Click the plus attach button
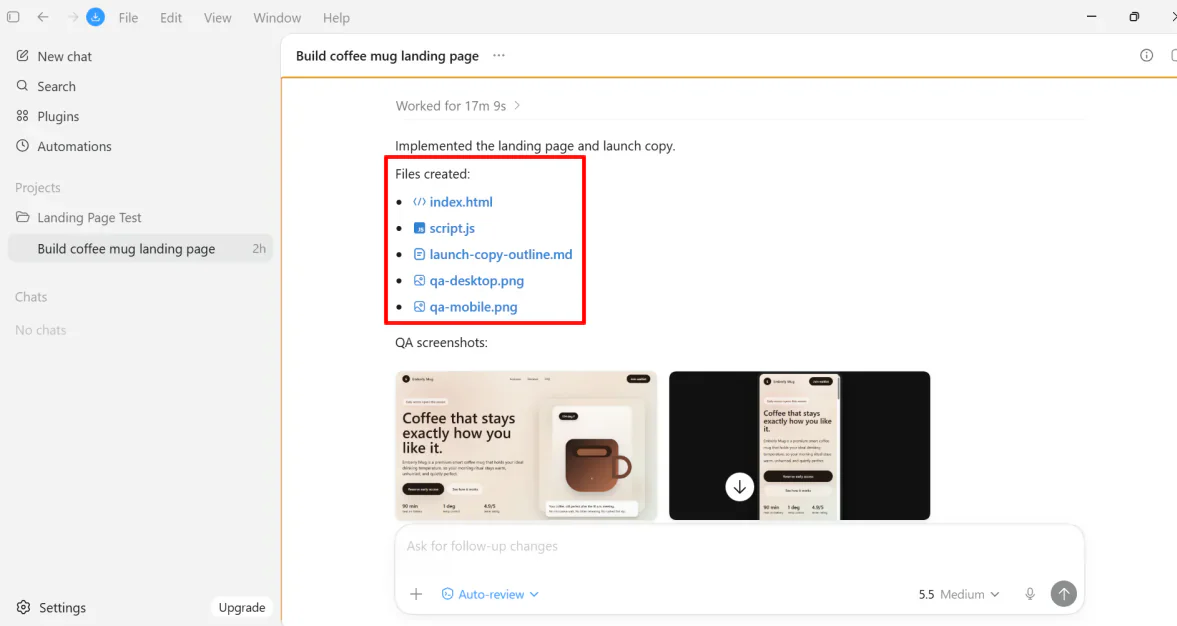The height and width of the screenshot is (626, 1177). click(416, 594)
